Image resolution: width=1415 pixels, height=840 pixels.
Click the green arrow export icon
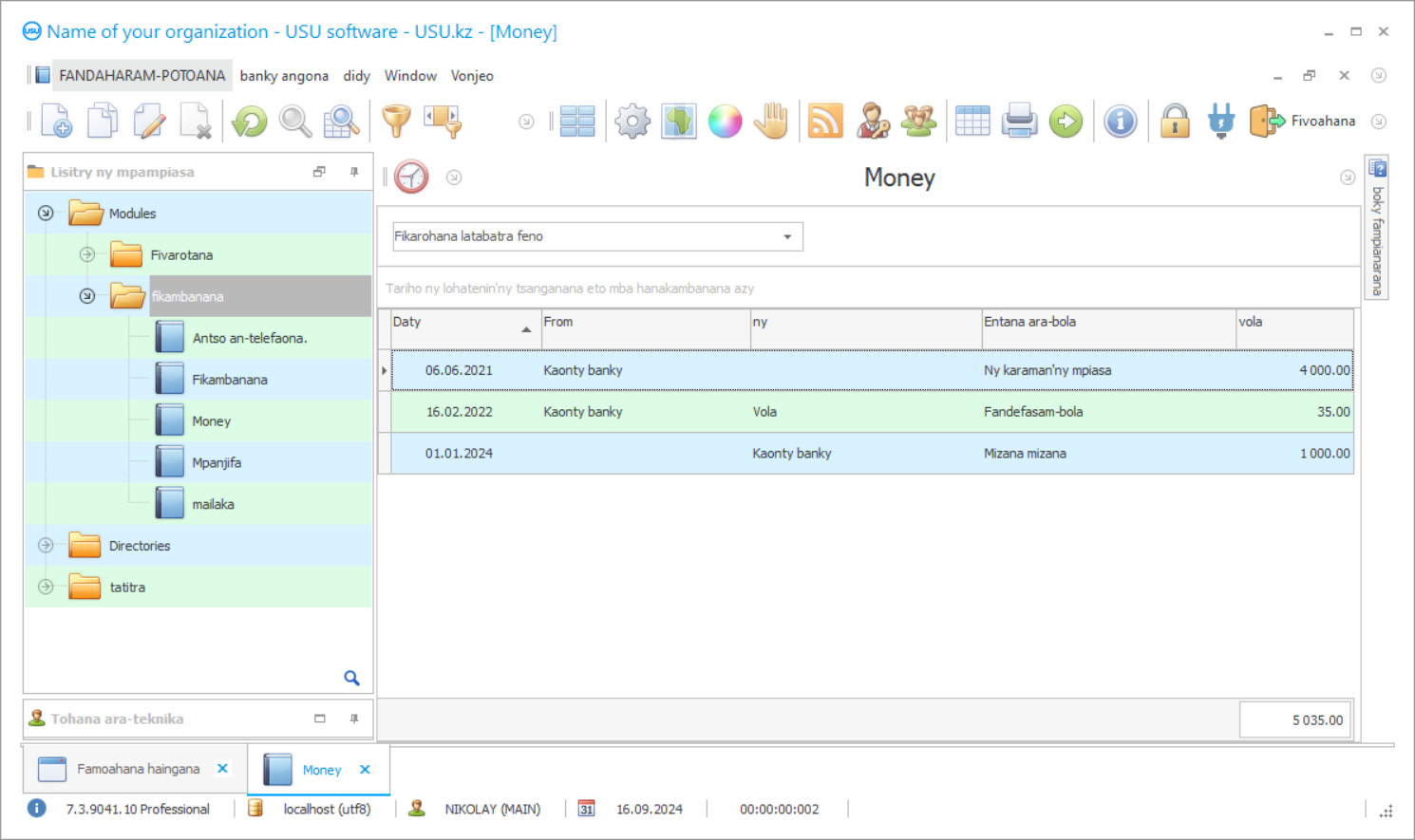(x=1066, y=121)
